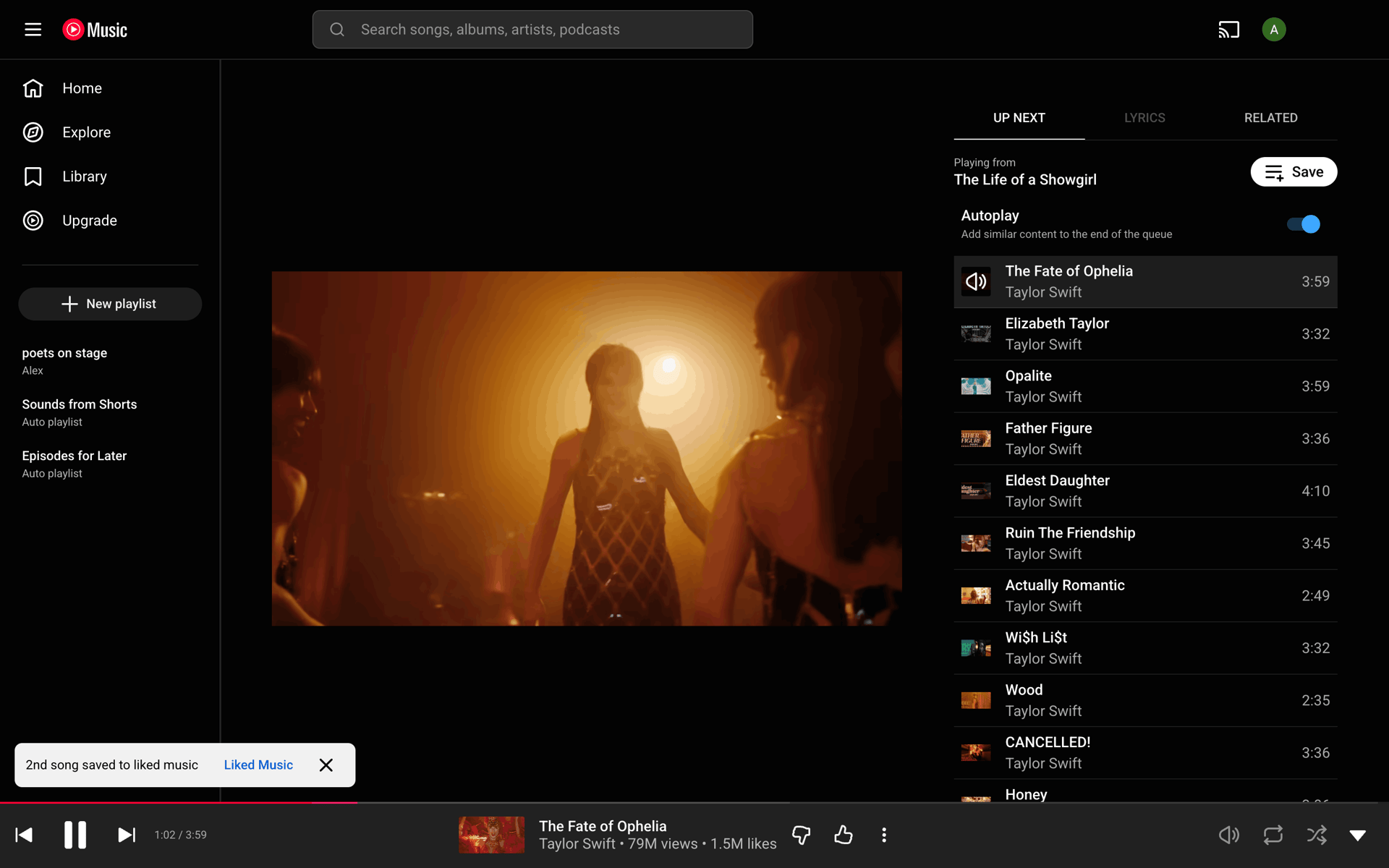Screen dimensions: 1389x868
Task: Toggle repeat mode
Action: coord(1273,835)
